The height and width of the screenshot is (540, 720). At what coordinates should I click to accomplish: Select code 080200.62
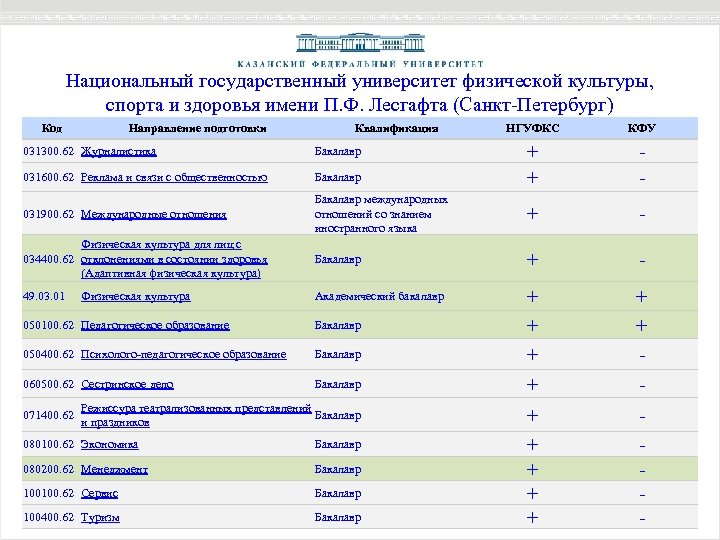(49, 469)
